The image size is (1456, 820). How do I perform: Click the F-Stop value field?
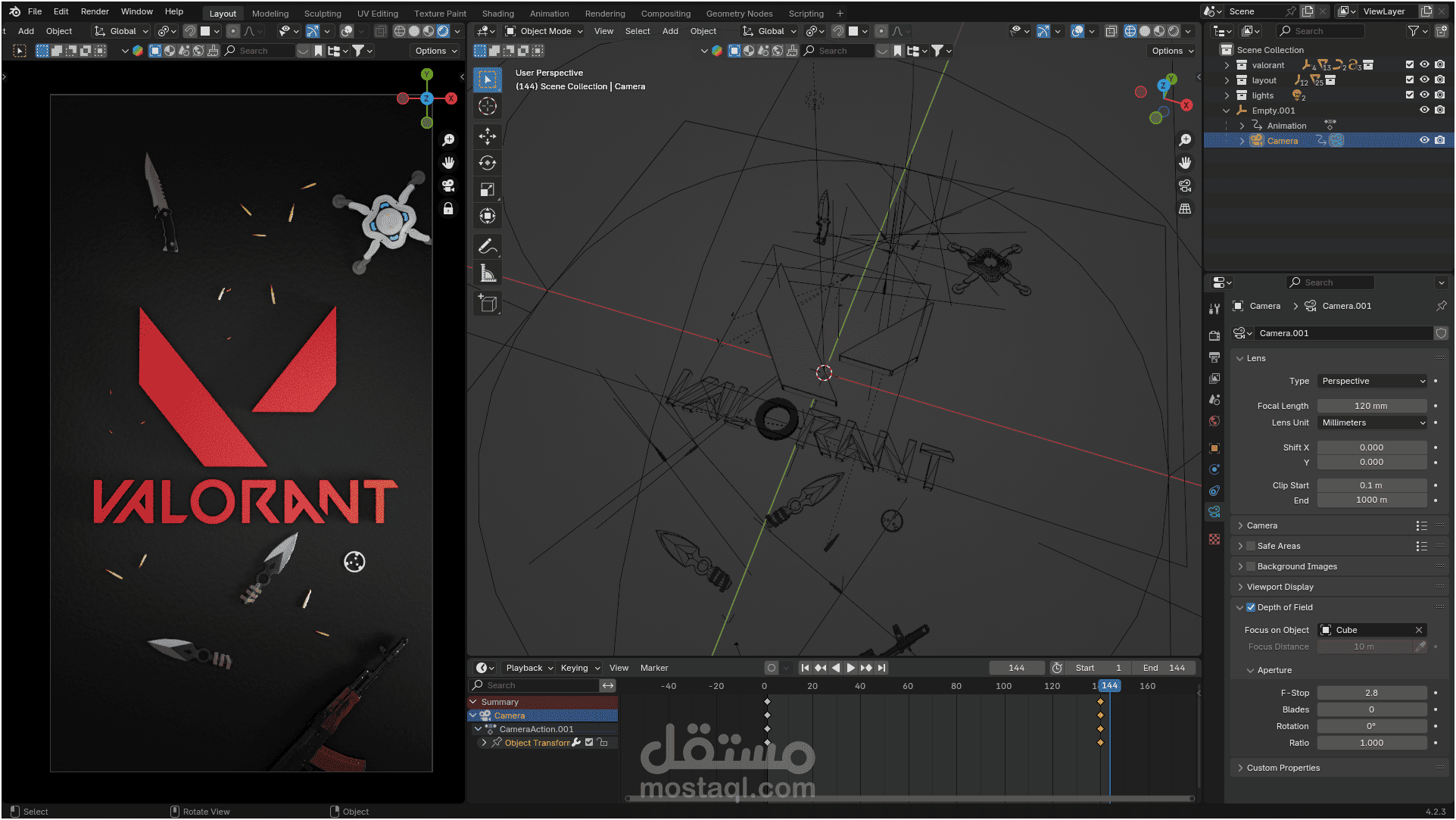[x=1371, y=693]
